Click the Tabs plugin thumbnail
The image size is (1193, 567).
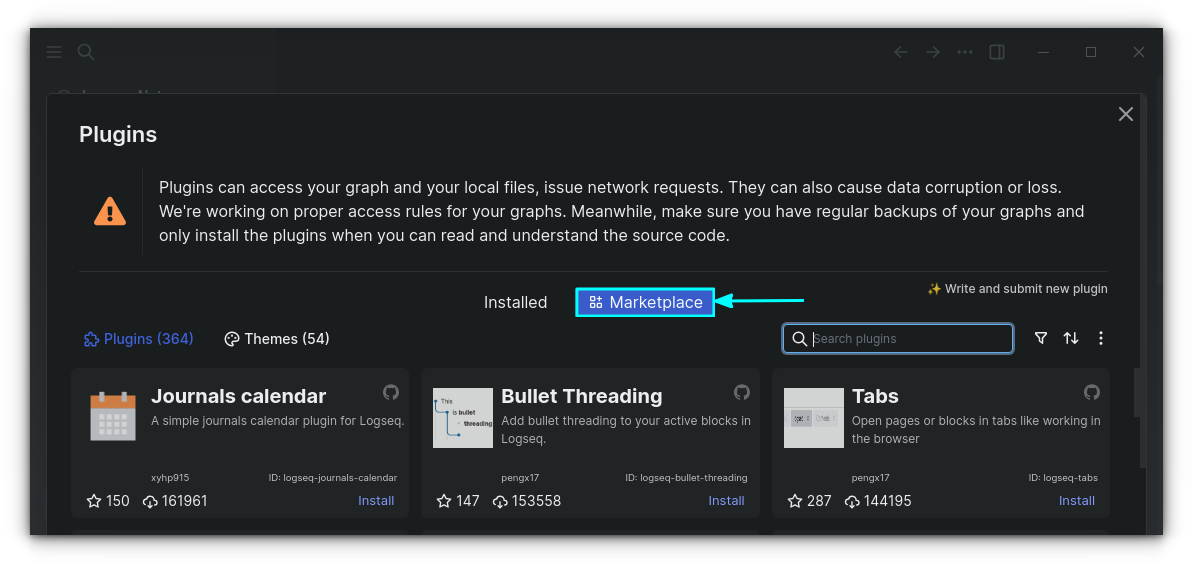click(x=814, y=417)
